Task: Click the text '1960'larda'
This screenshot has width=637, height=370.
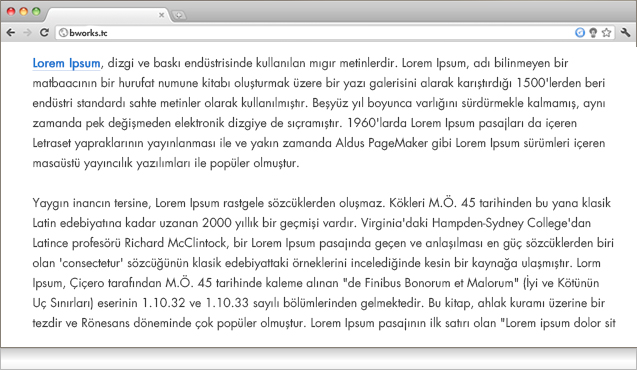Action: [377, 123]
